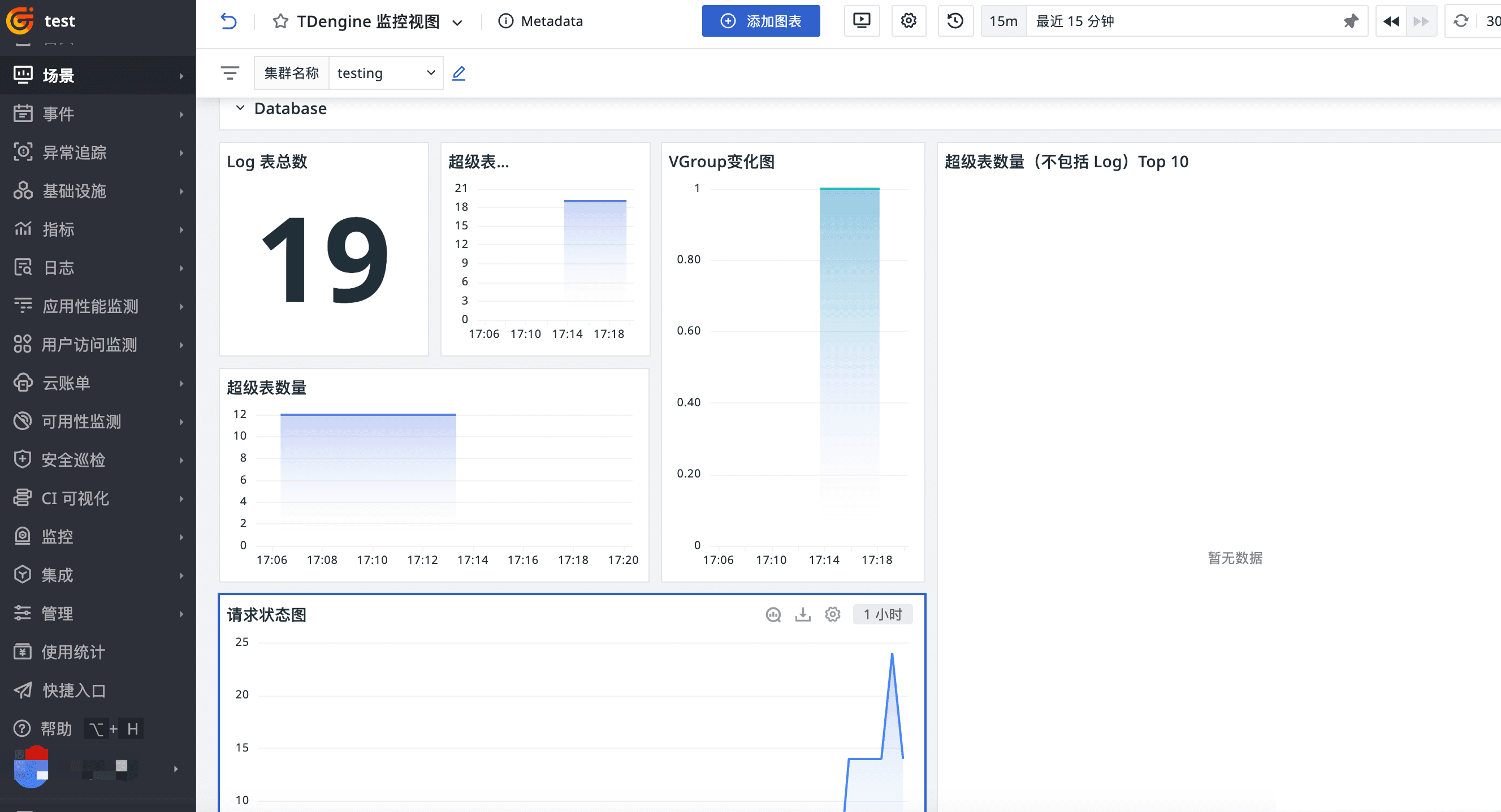Click the presentation mode monitor icon
This screenshot has height=812, width=1501.
pyautogui.click(x=861, y=21)
